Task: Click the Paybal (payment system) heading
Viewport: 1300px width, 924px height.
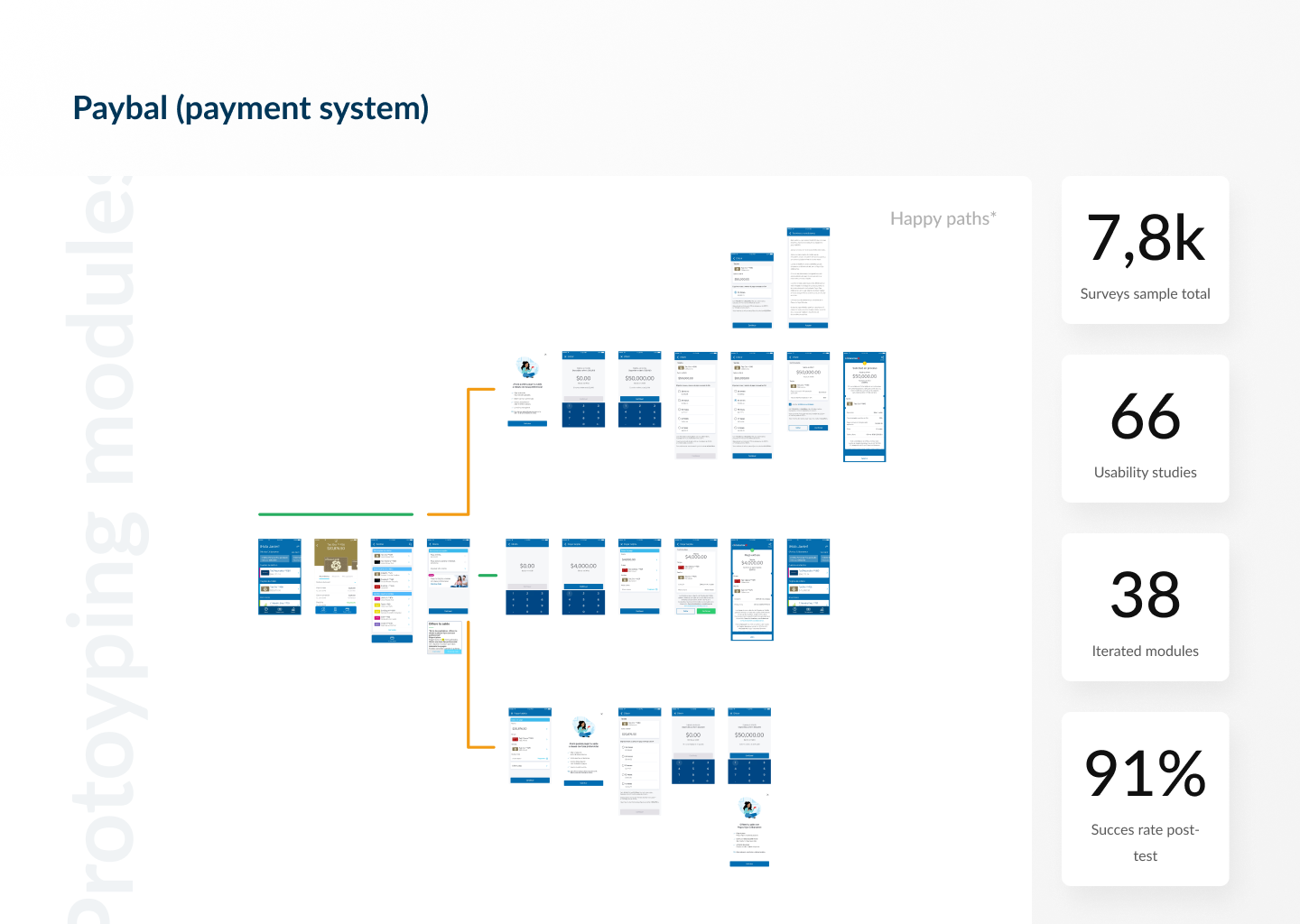Action: tap(251, 108)
